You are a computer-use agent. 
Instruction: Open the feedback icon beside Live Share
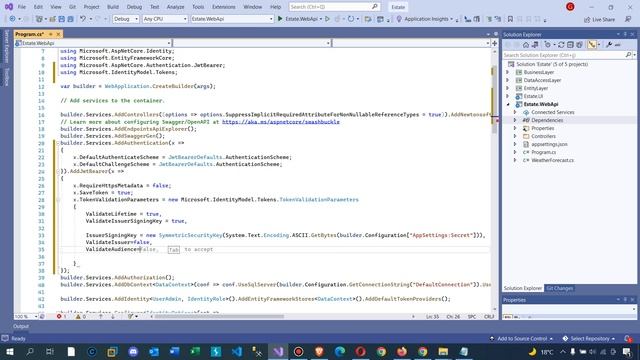pyautogui.click(x=628, y=19)
